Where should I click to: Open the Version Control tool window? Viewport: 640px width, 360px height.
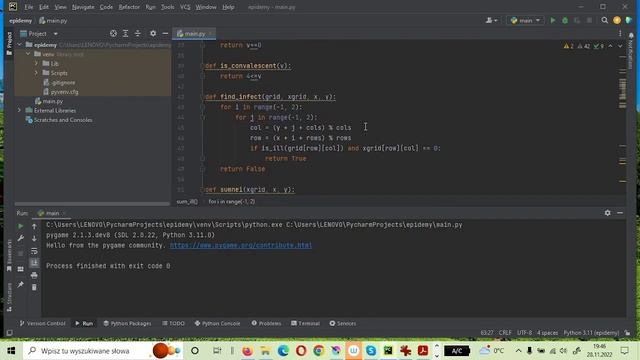tap(42, 323)
